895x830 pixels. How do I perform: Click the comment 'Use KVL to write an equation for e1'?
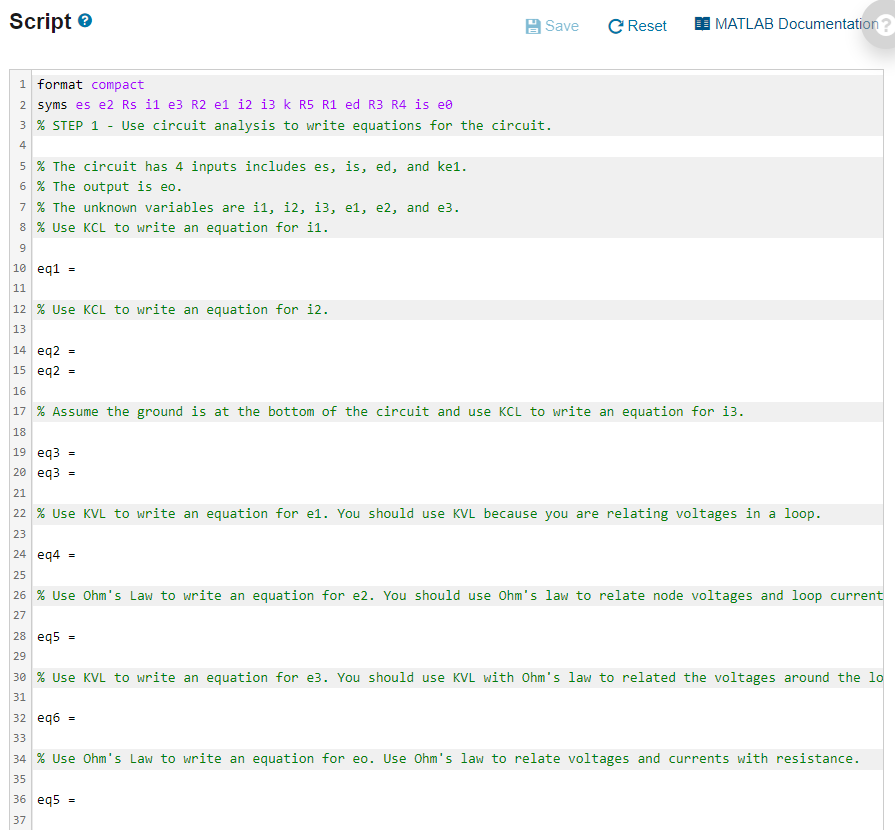click(x=429, y=514)
